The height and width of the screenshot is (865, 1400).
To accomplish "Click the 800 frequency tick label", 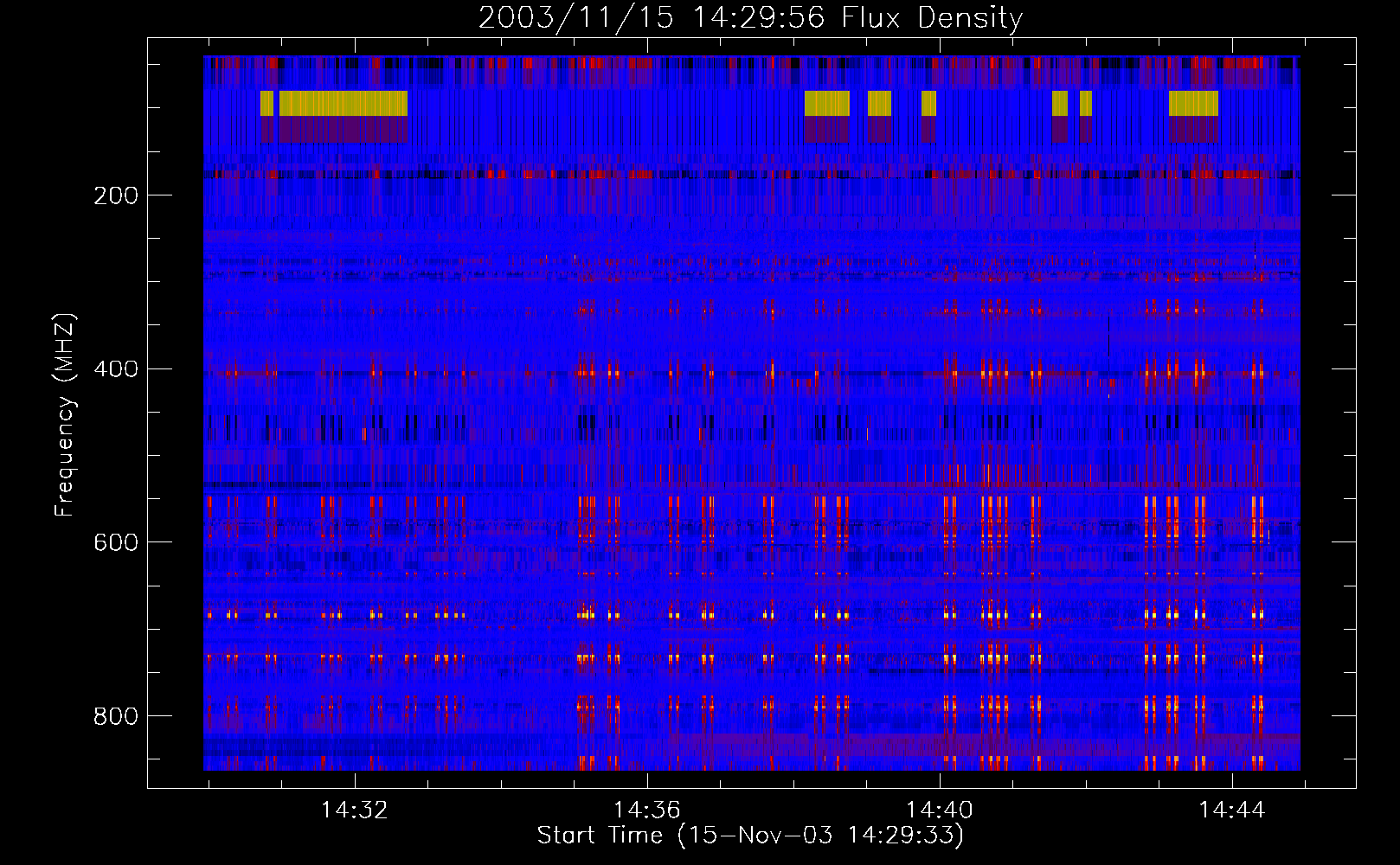I will pyautogui.click(x=116, y=716).
